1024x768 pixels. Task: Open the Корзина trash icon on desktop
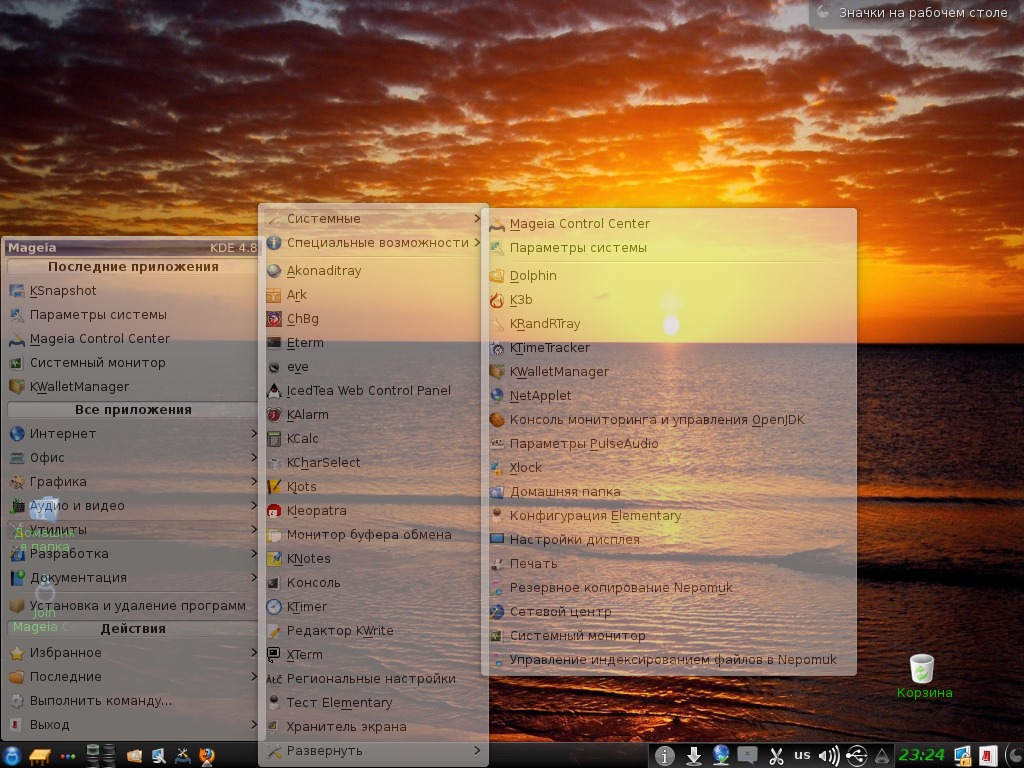[923, 676]
